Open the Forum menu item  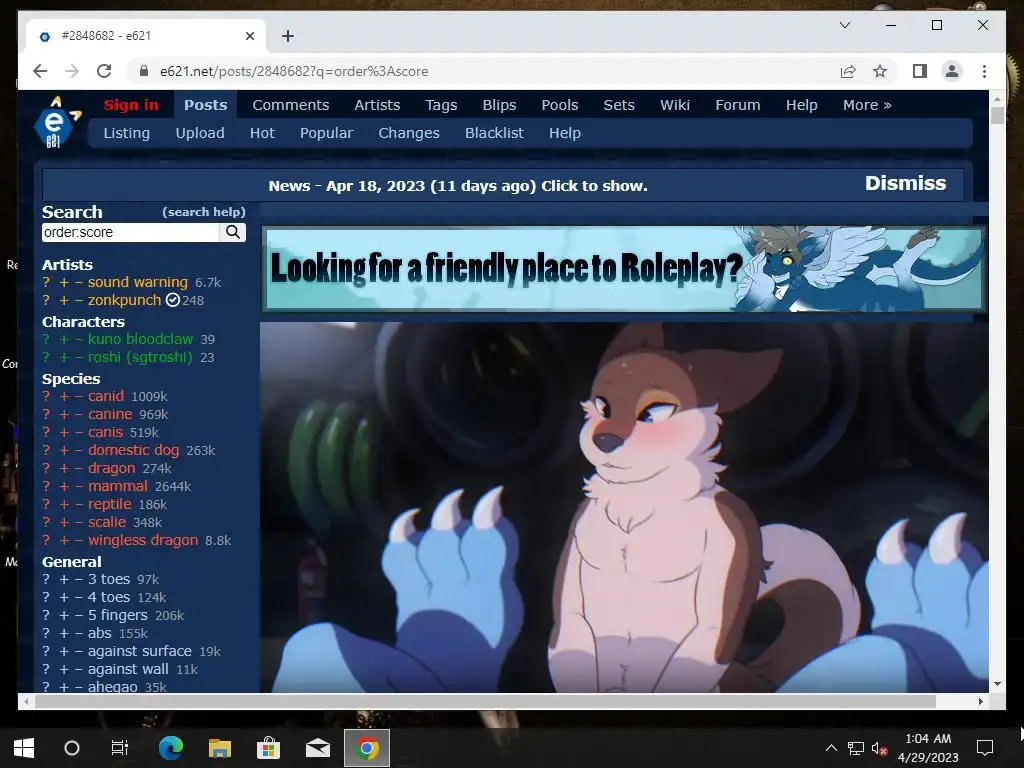coord(737,105)
